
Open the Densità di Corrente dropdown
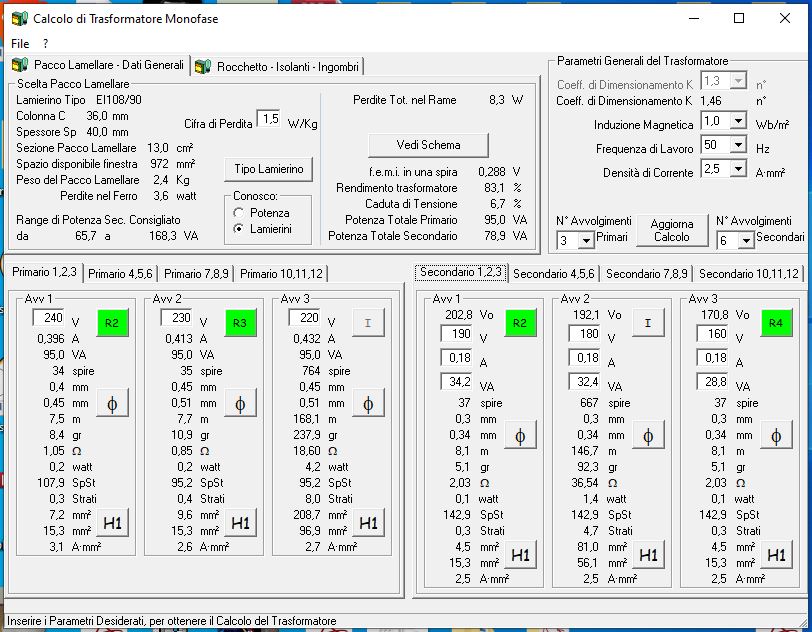coord(738,170)
